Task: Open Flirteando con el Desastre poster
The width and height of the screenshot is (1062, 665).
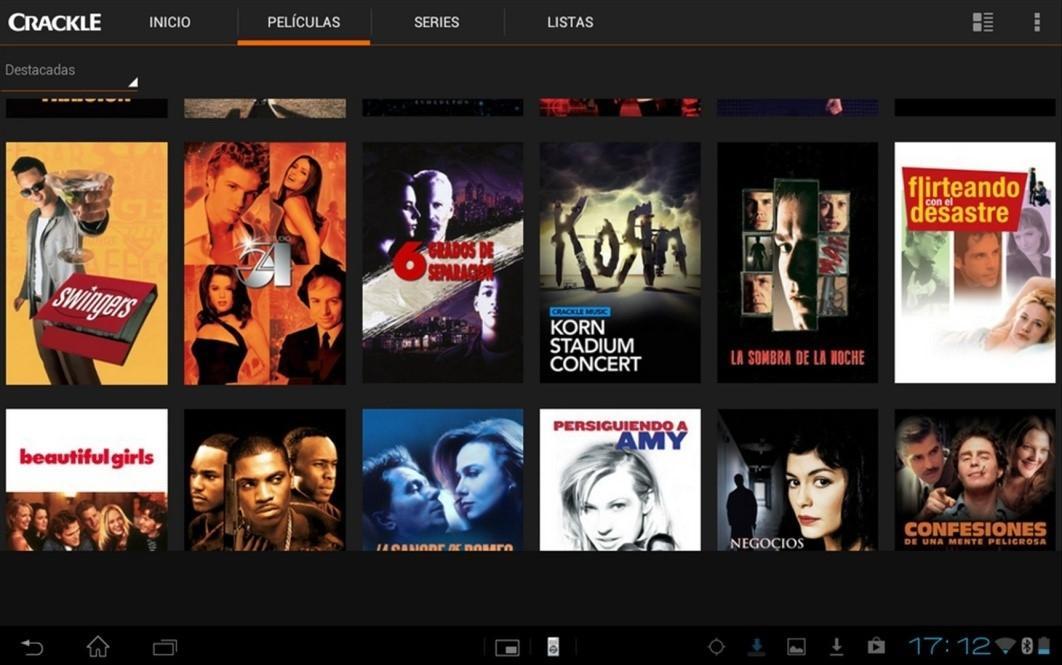Action: coord(975,263)
